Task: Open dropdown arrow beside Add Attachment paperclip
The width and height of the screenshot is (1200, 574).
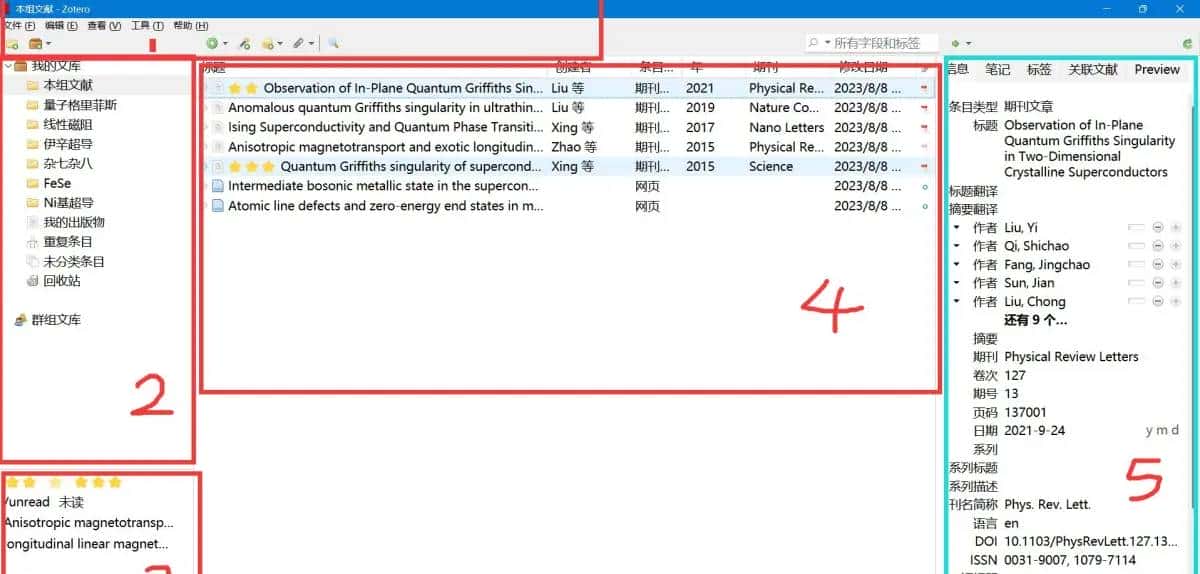Action: tap(311, 44)
